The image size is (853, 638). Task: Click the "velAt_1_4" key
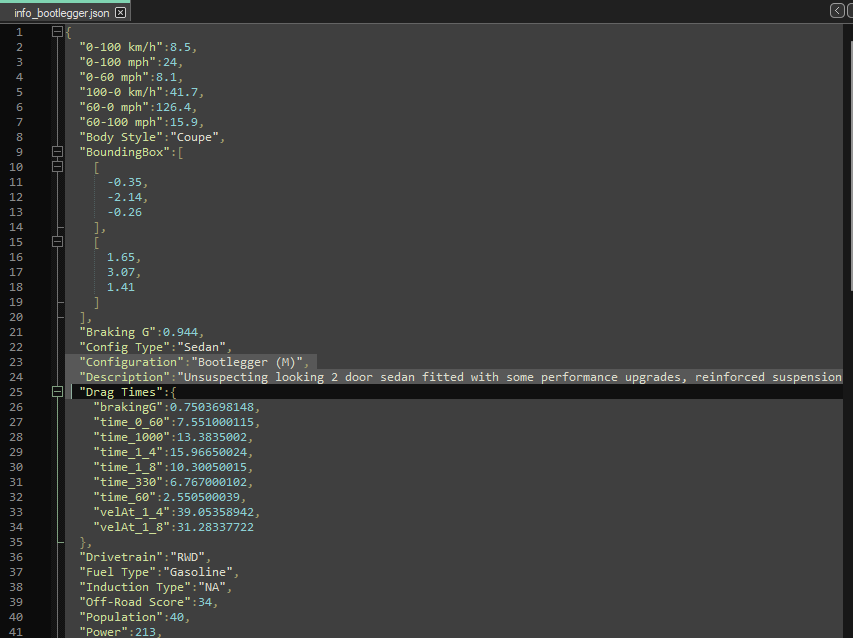coord(132,512)
